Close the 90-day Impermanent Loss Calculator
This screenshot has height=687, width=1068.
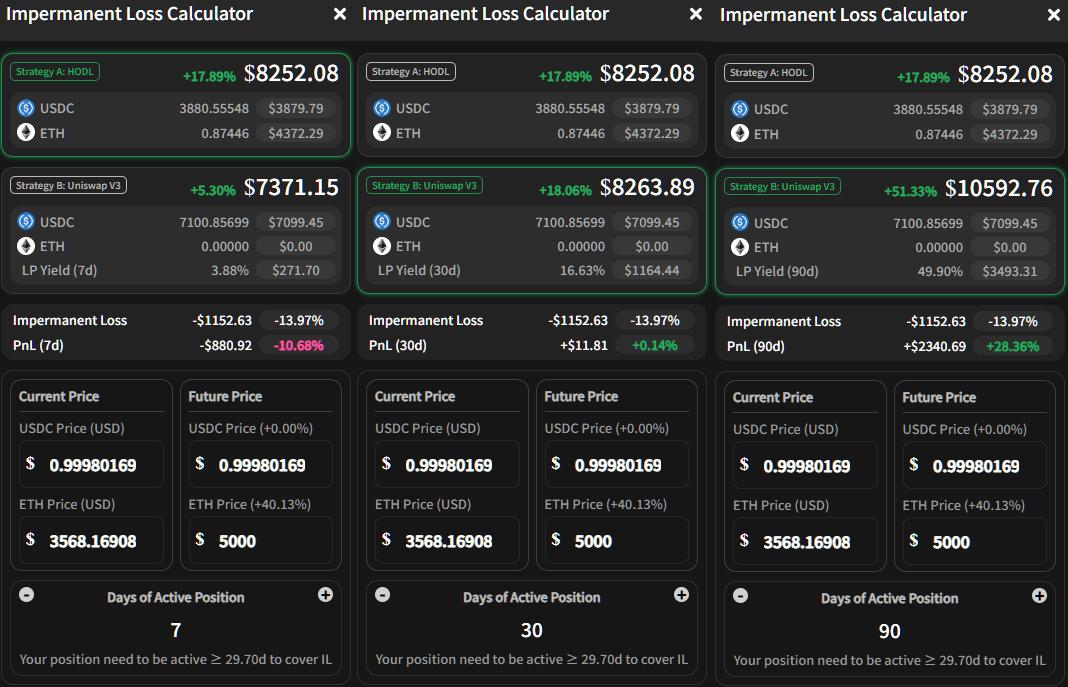click(1054, 15)
